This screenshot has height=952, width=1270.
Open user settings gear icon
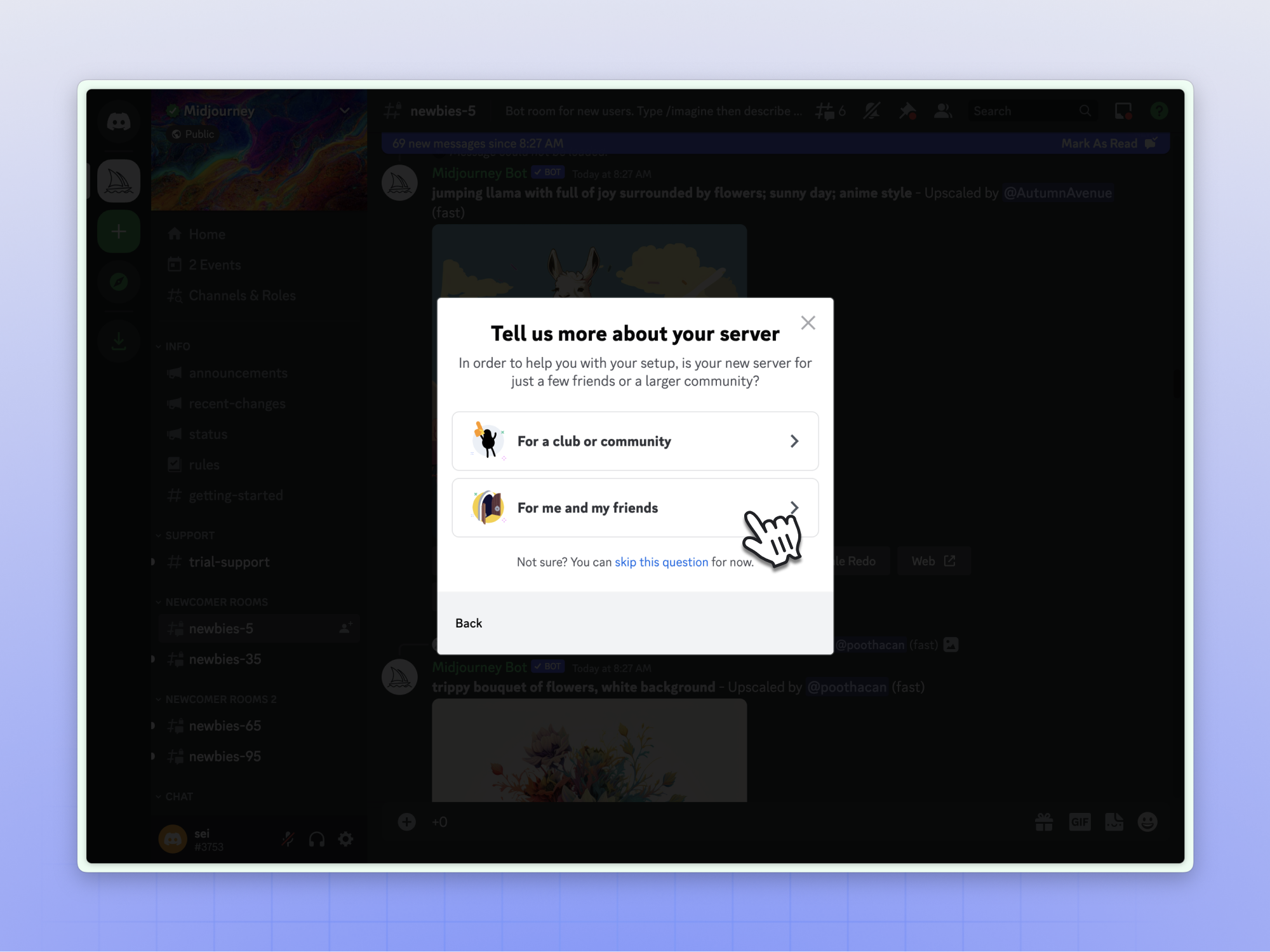pyautogui.click(x=345, y=840)
